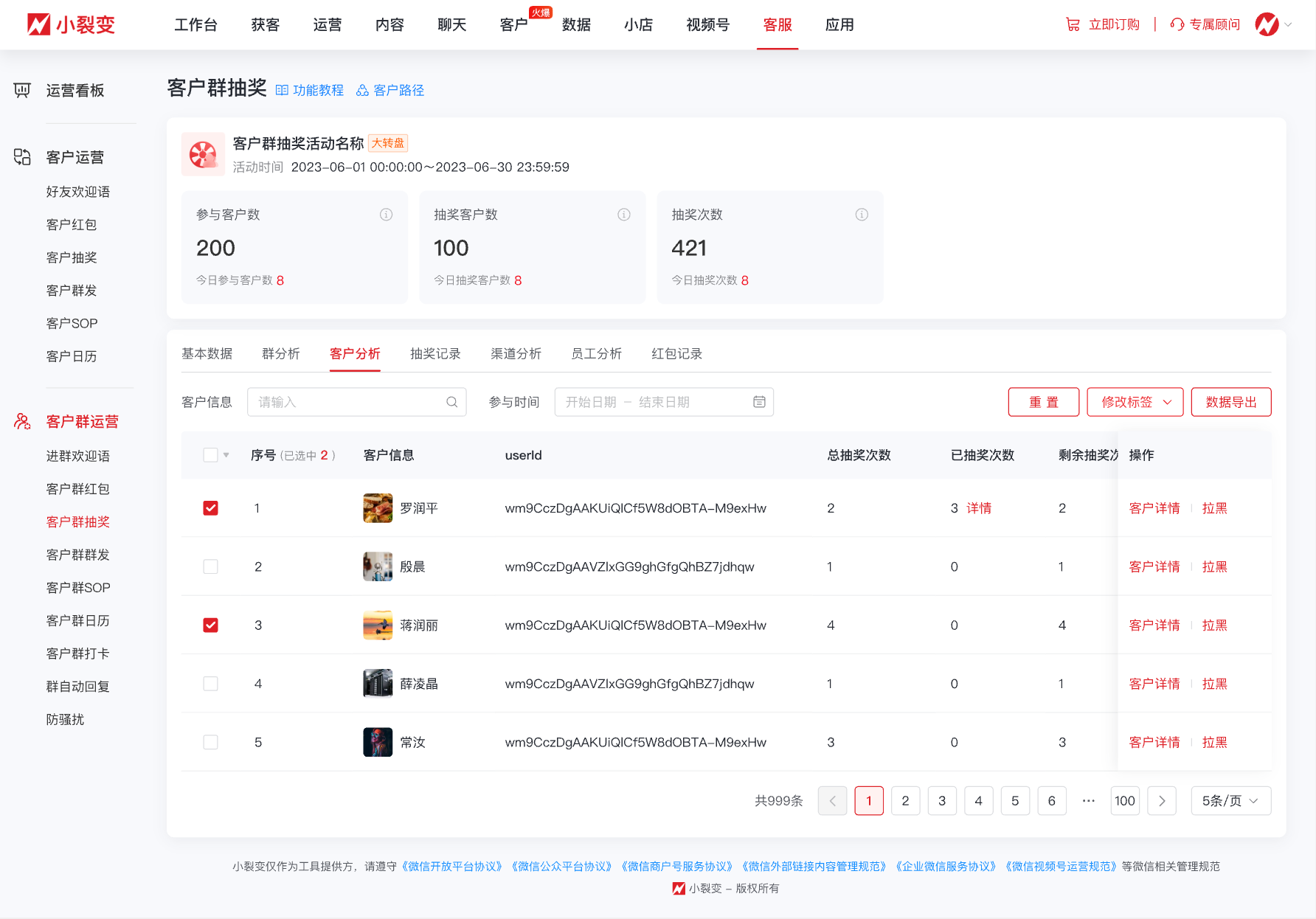Go to next page arrow in pagination
Screen dimensions: 1316x919
pos(1162,801)
